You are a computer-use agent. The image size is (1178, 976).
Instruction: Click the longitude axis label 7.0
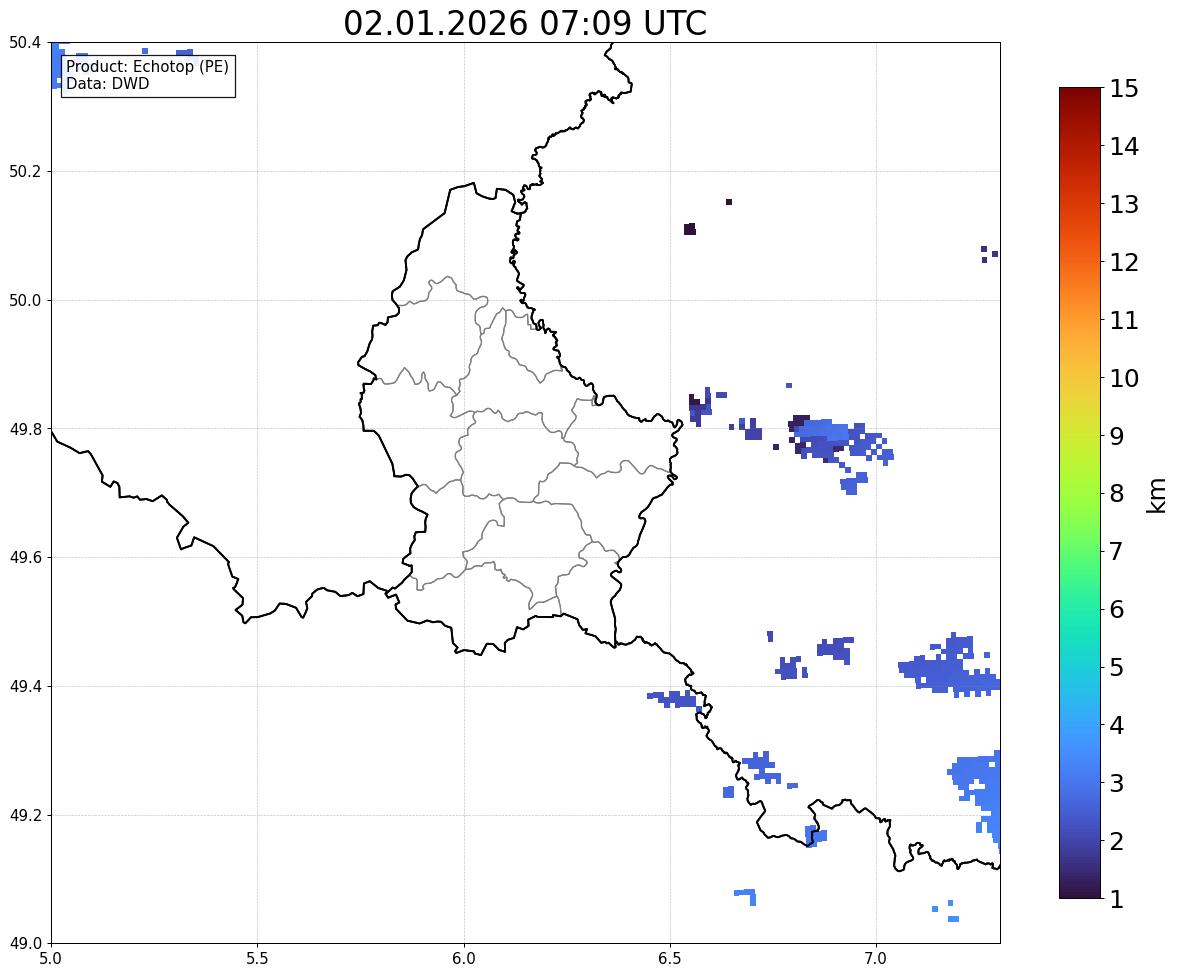click(877, 959)
